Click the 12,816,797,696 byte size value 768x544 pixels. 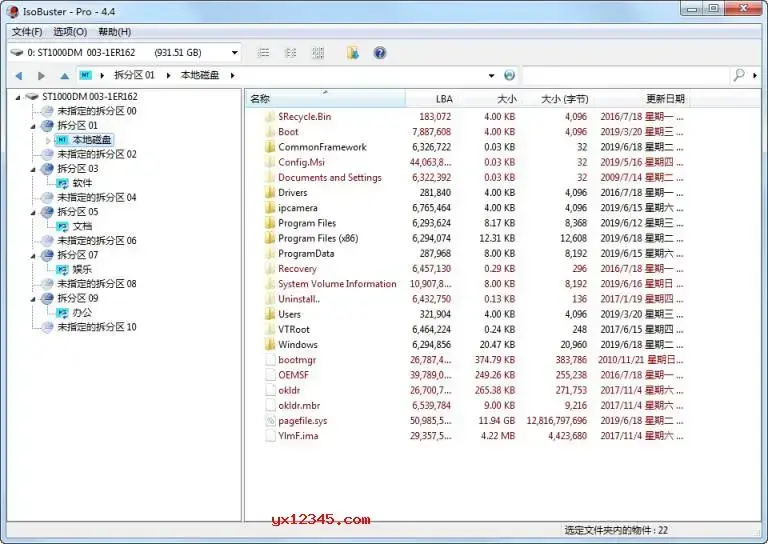(x=556, y=420)
